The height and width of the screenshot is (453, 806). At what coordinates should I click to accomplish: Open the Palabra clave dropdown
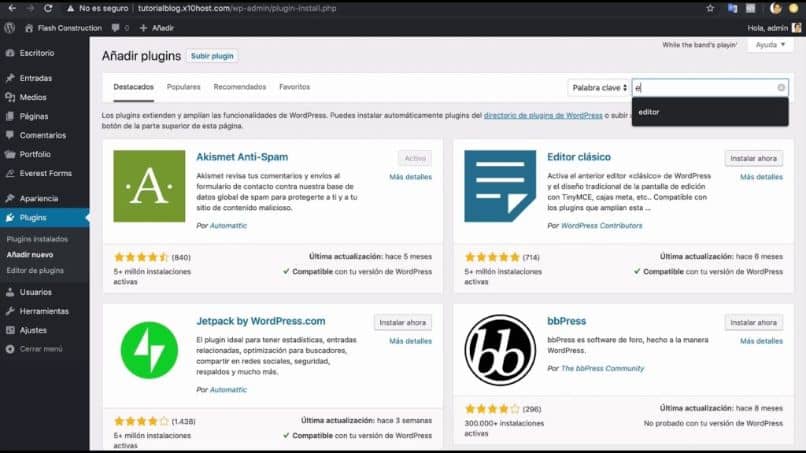599,87
